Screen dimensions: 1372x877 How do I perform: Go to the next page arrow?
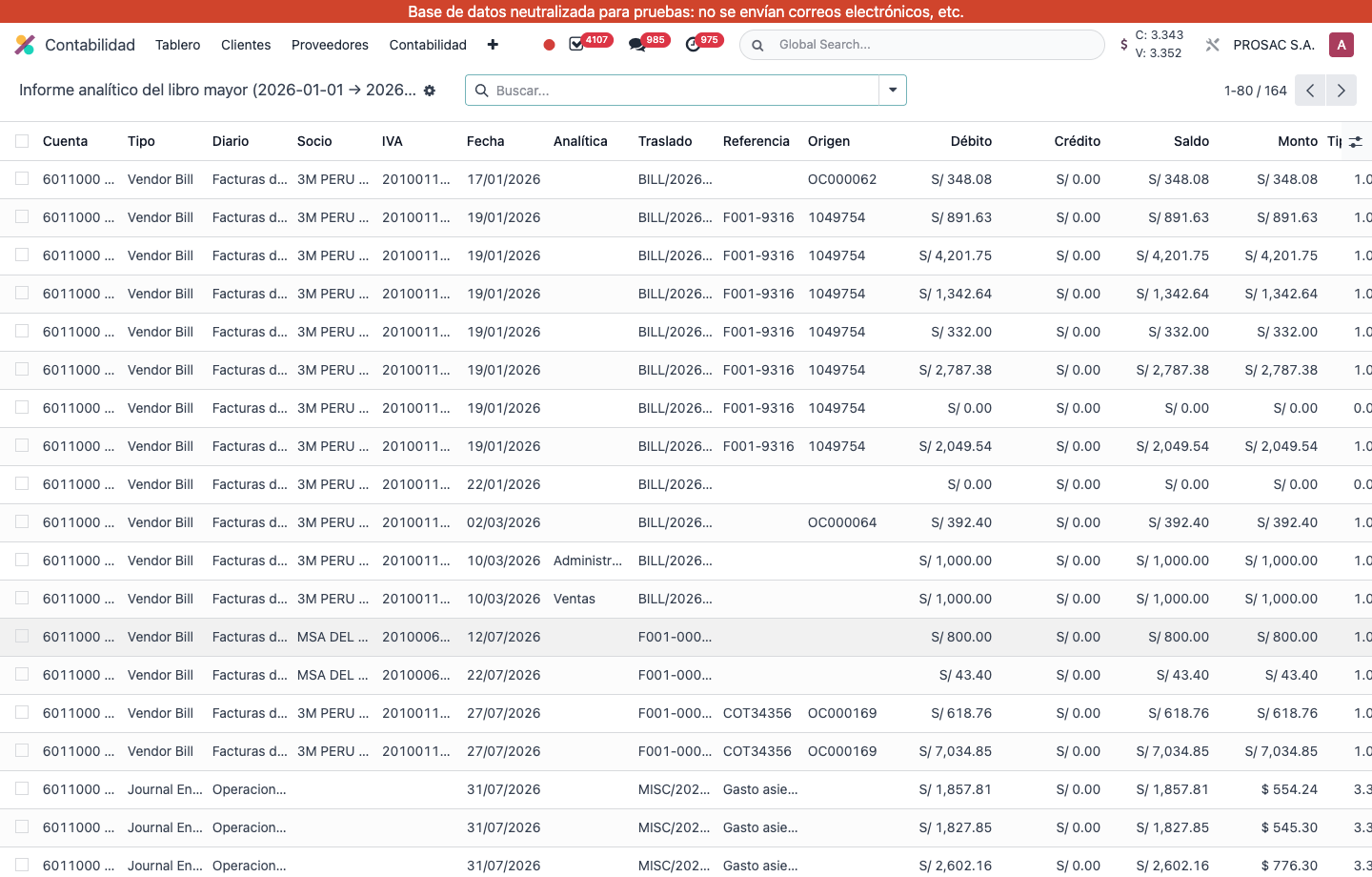1342,91
